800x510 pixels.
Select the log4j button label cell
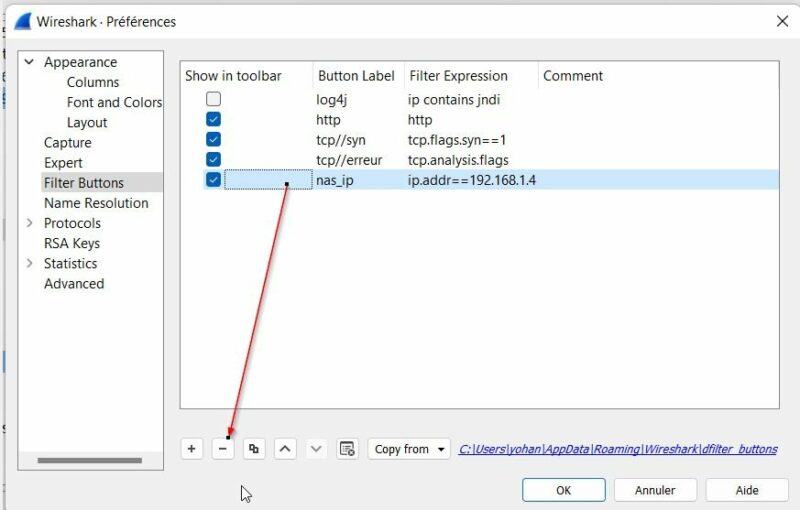tap(332, 99)
